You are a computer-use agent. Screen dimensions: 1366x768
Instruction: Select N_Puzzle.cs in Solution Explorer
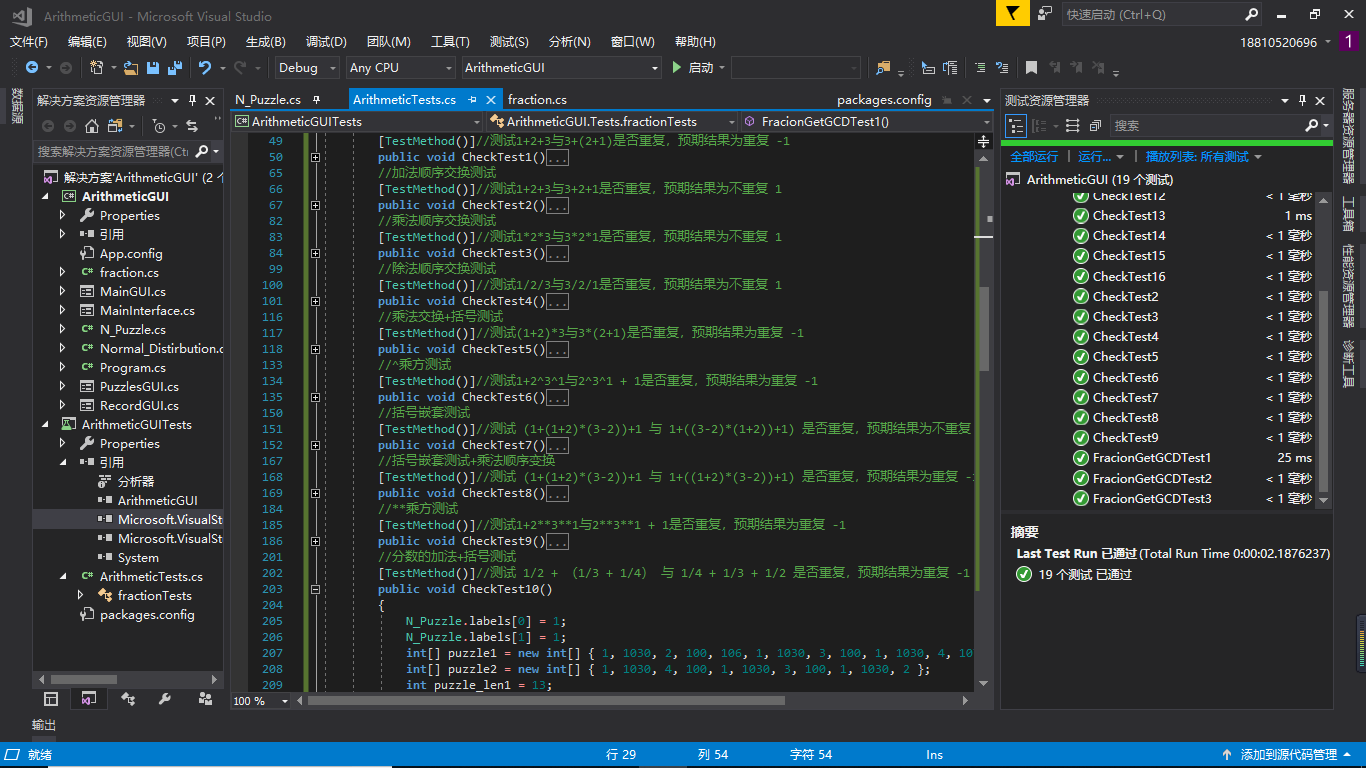tap(132, 330)
